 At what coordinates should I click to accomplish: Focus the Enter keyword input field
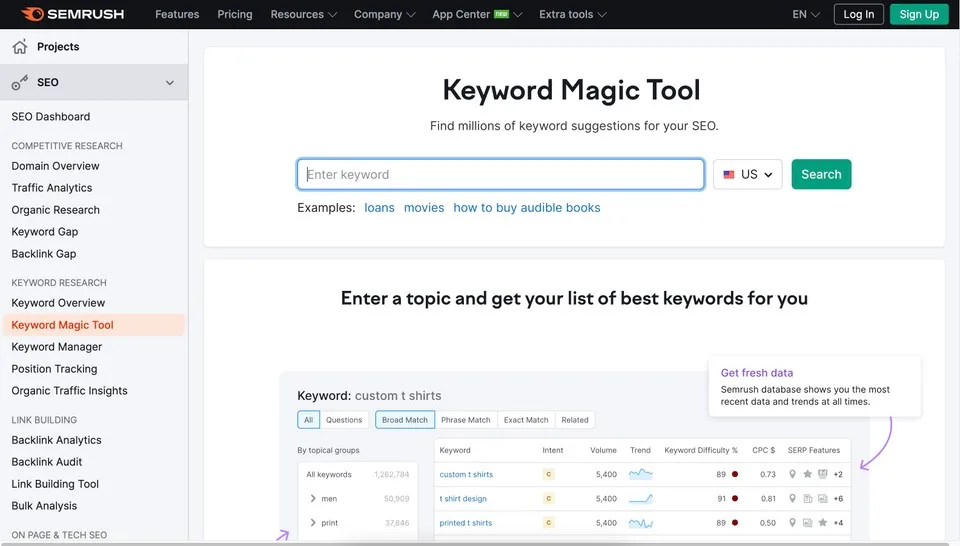pos(501,174)
